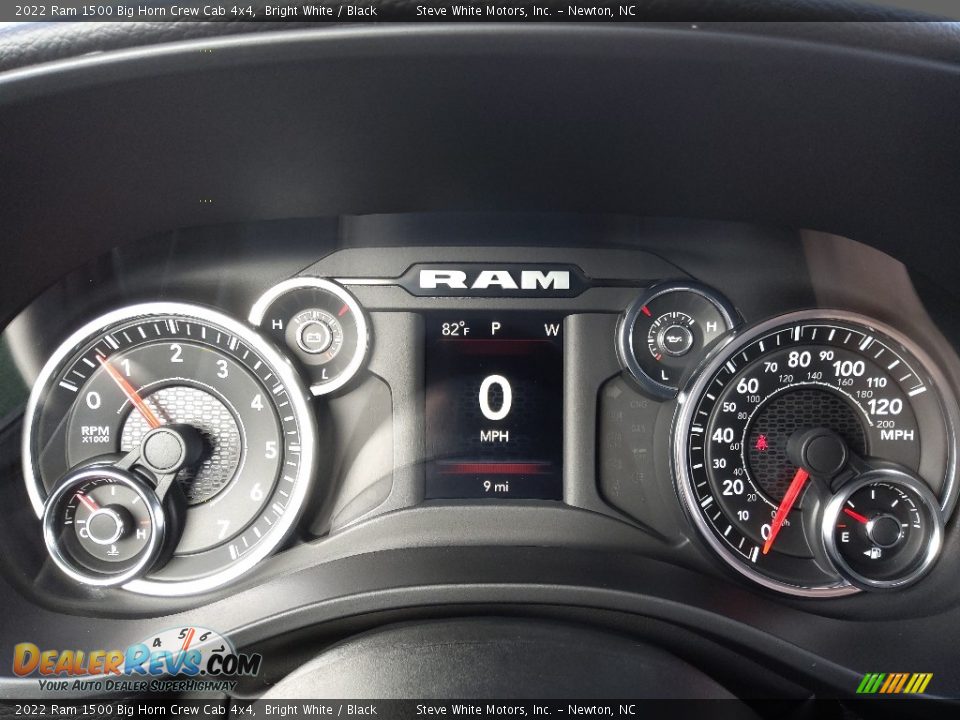This screenshot has width=960, height=720.
Task: Select the W compass heading
Action: tap(552, 330)
